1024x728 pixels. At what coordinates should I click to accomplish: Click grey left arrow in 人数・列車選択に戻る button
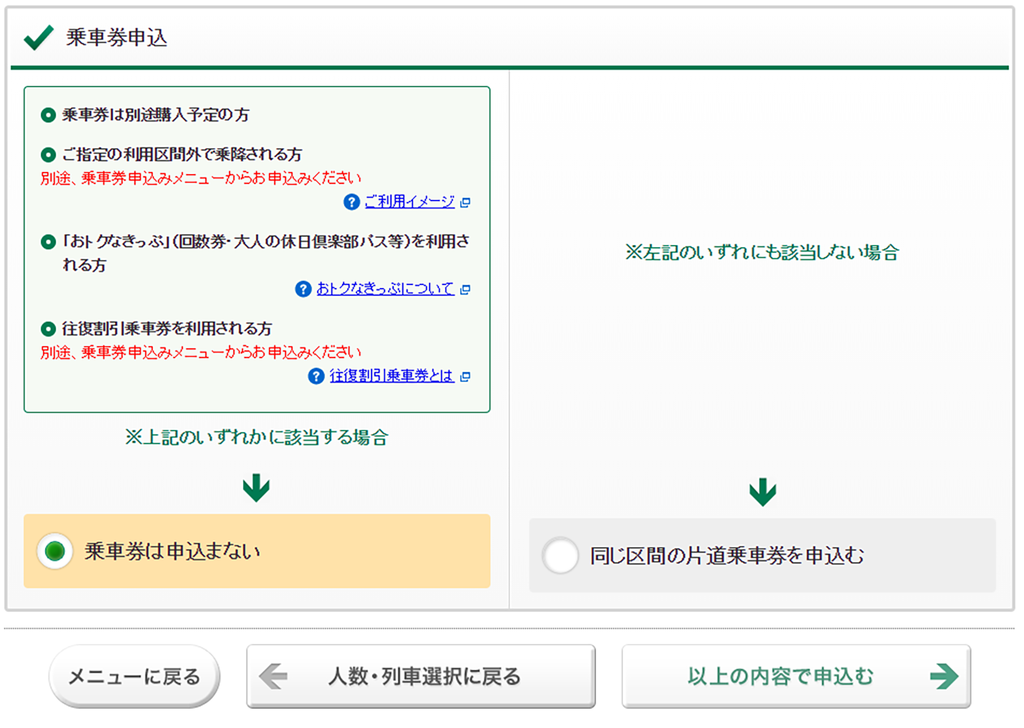pyautogui.click(x=274, y=676)
